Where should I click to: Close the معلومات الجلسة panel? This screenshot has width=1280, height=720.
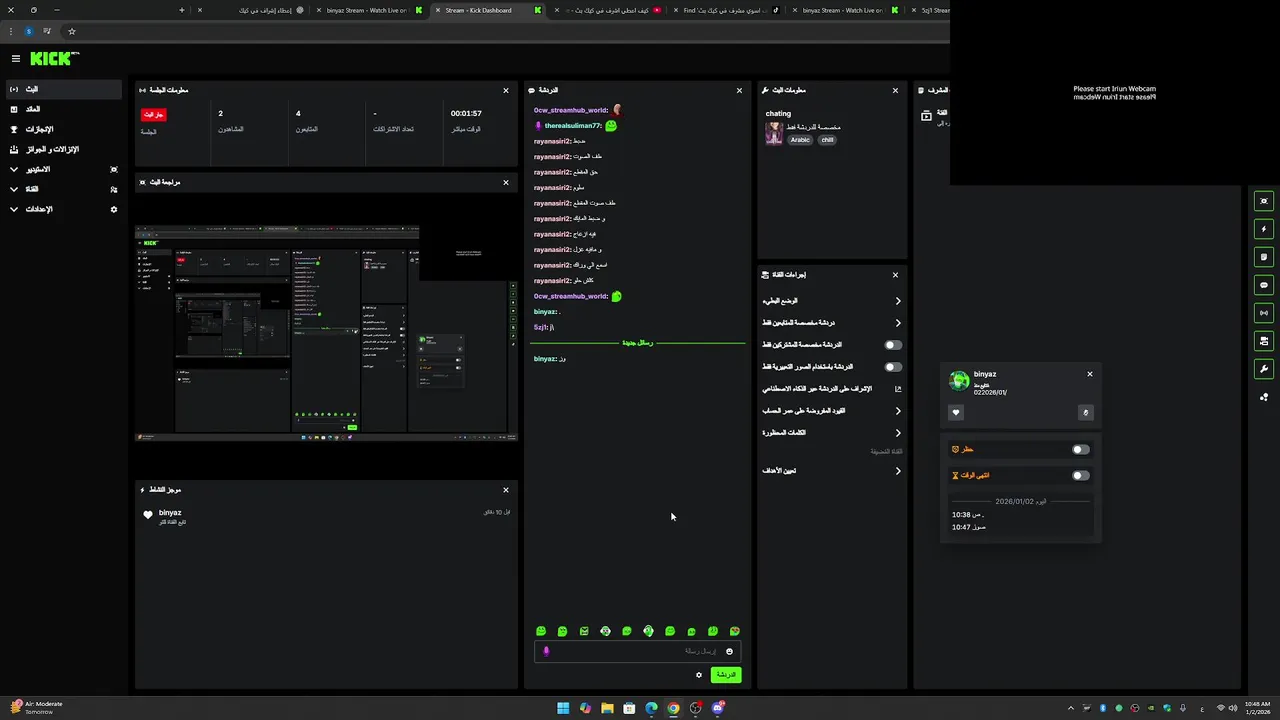coord(506,90)
